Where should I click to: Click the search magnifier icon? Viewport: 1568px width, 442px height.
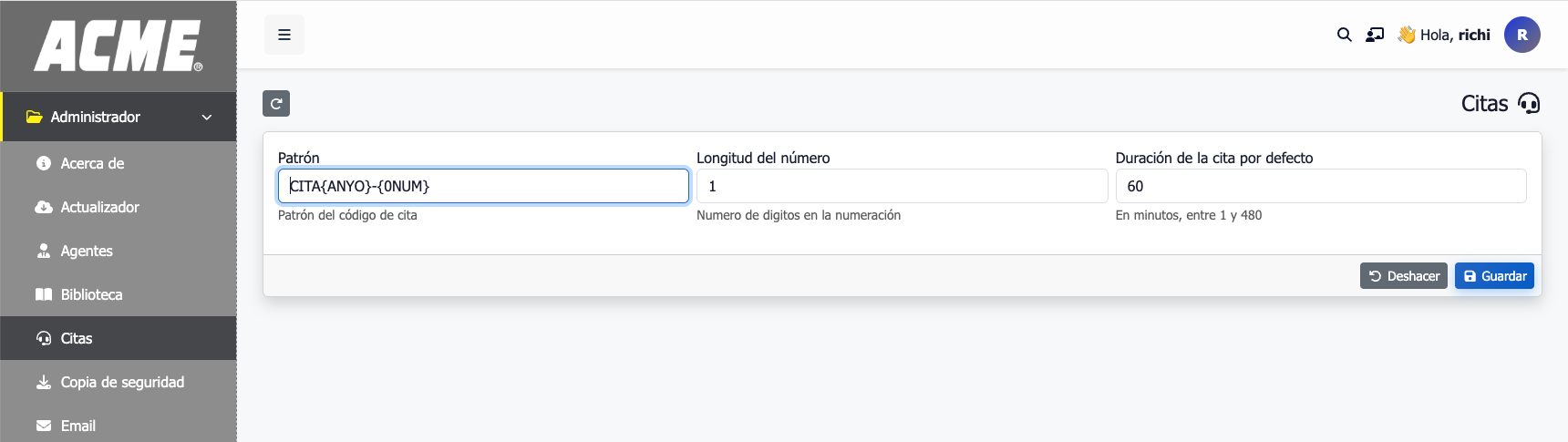click(1344, 35)
